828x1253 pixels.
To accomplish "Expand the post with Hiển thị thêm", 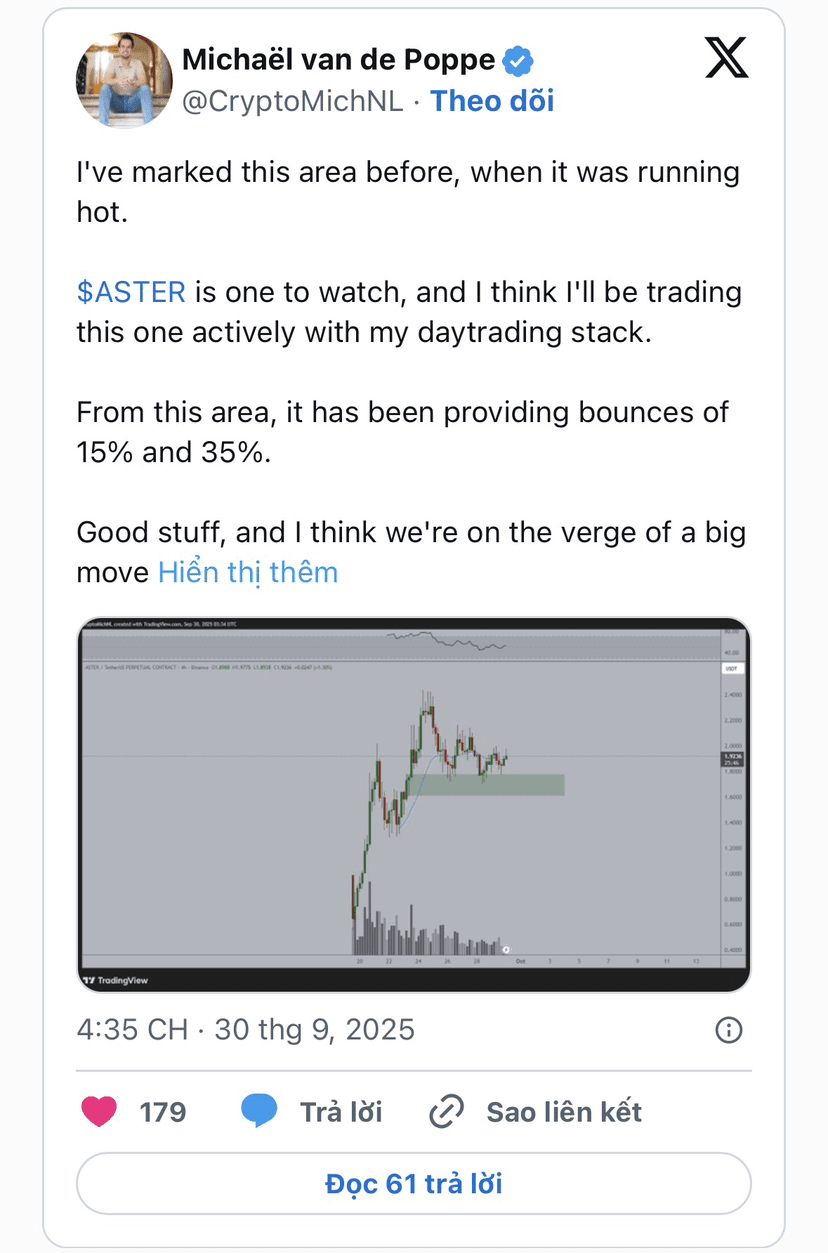I will [x=248, y=572].
